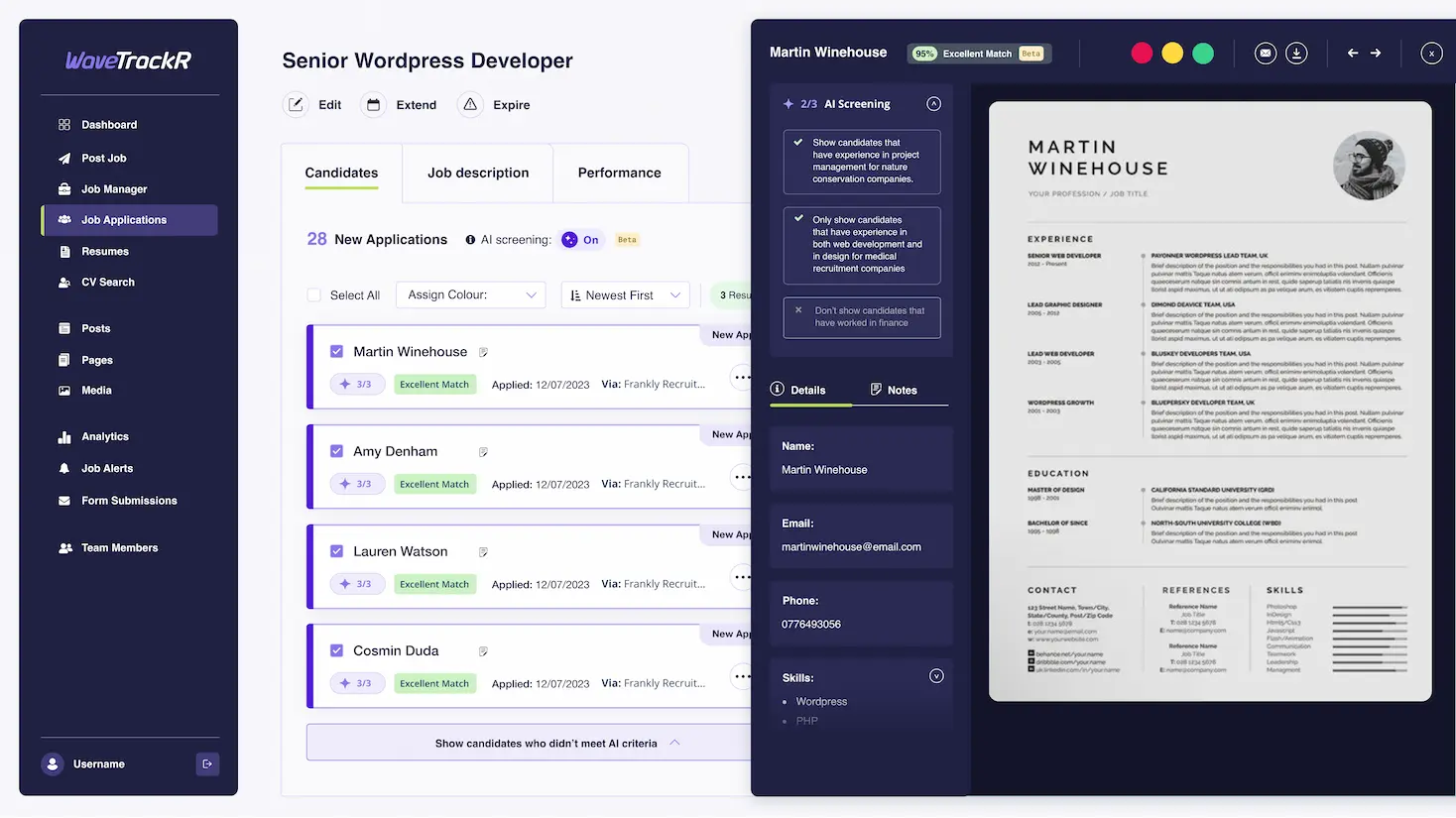Open the resume preview thumbnail
1456x818 pixels.
point(1210,402)
